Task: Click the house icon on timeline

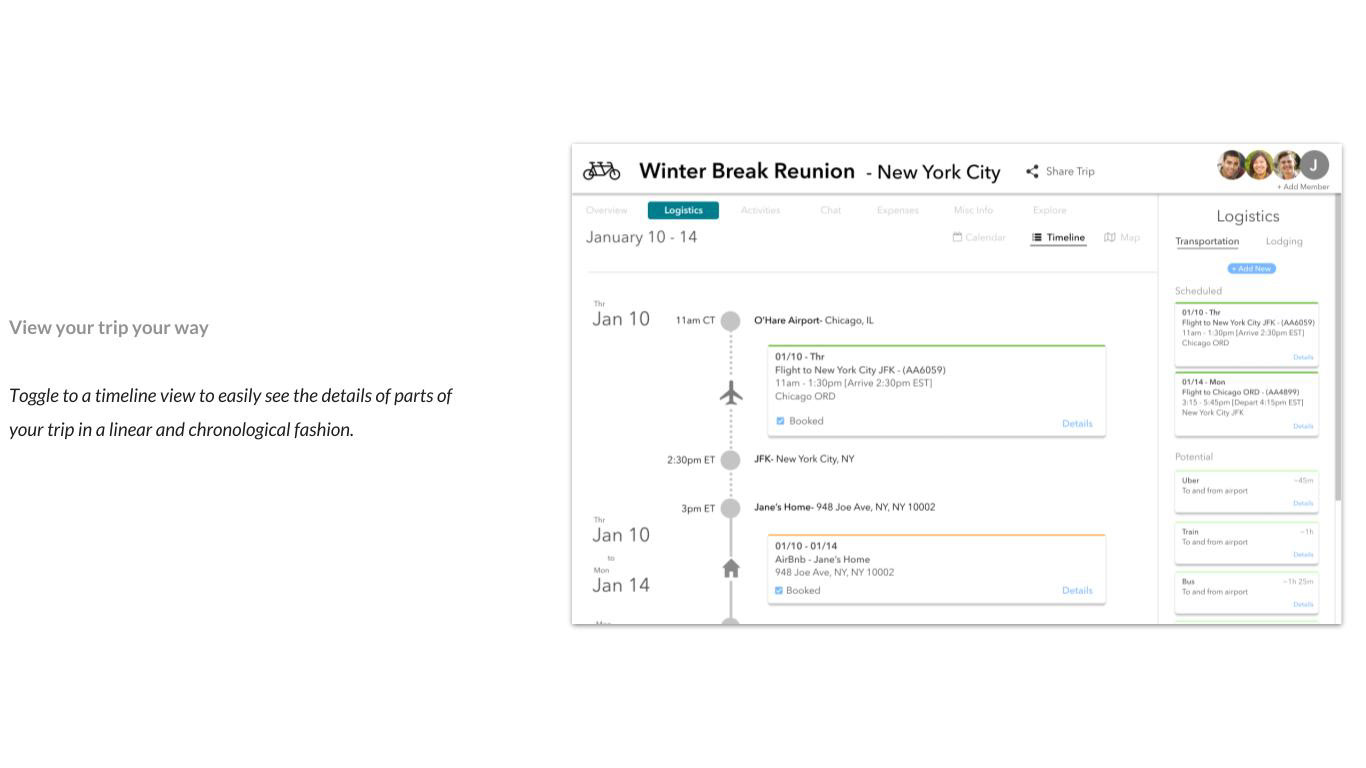Action: click(731, 568)
